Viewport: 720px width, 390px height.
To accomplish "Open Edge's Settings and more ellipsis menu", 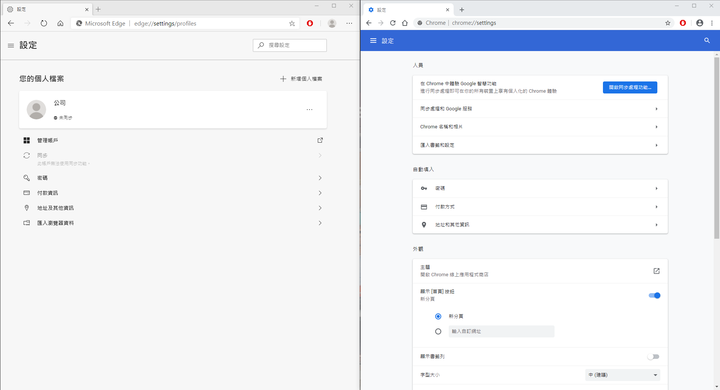I will (x=349, y=23).
